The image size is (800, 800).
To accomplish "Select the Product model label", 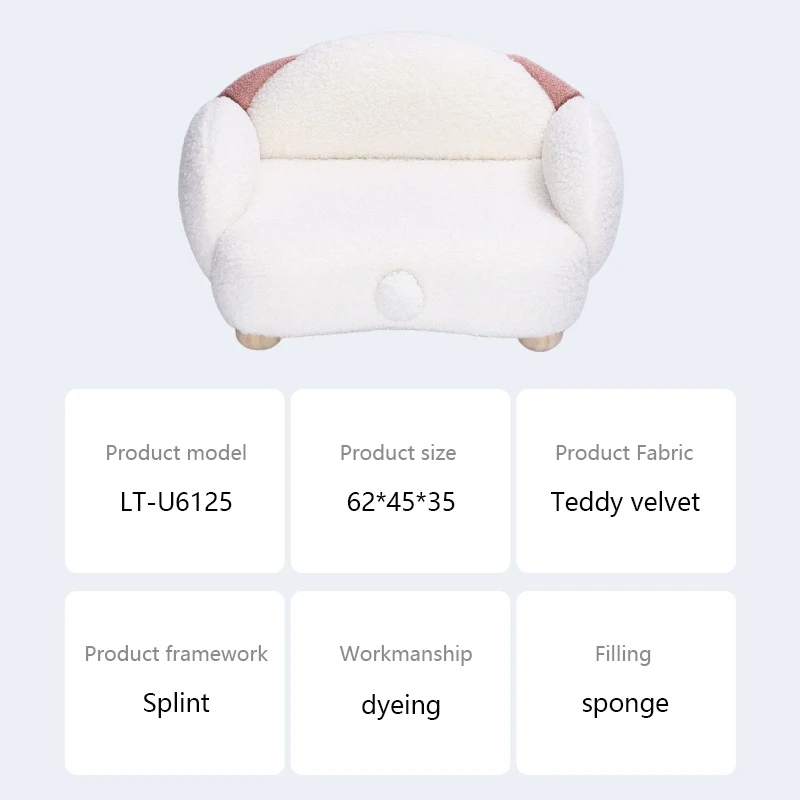I will (176, 453).
